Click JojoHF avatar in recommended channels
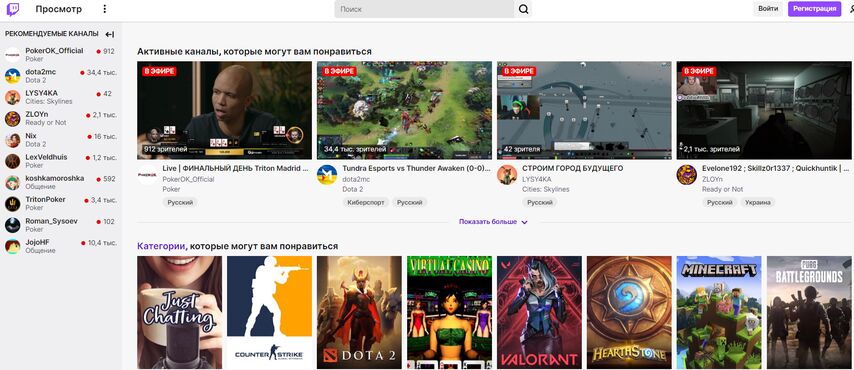This screenshot has width=854, height=370. pos(13,246)
